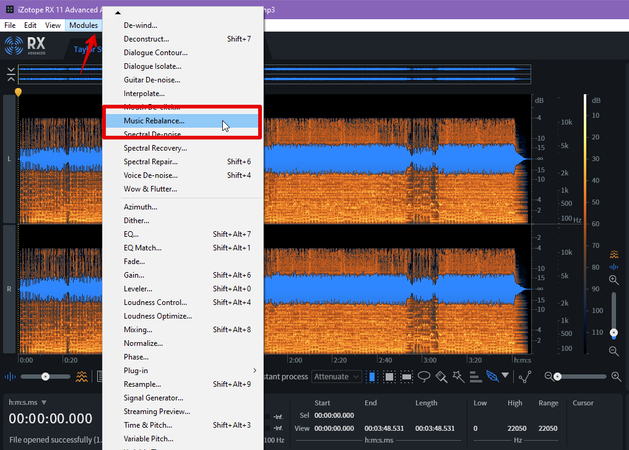629x450 pixels.
Task: Choose De-wind from modules list
Action: point(183,25)
